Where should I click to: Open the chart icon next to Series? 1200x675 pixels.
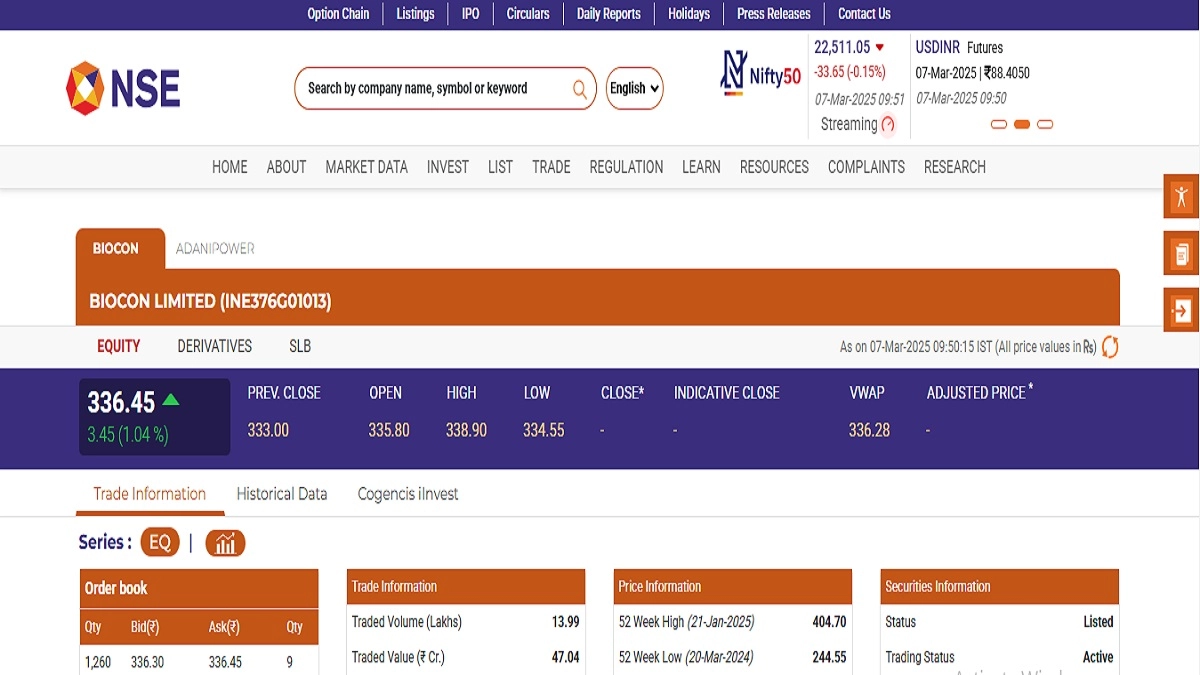pos(225,543)
